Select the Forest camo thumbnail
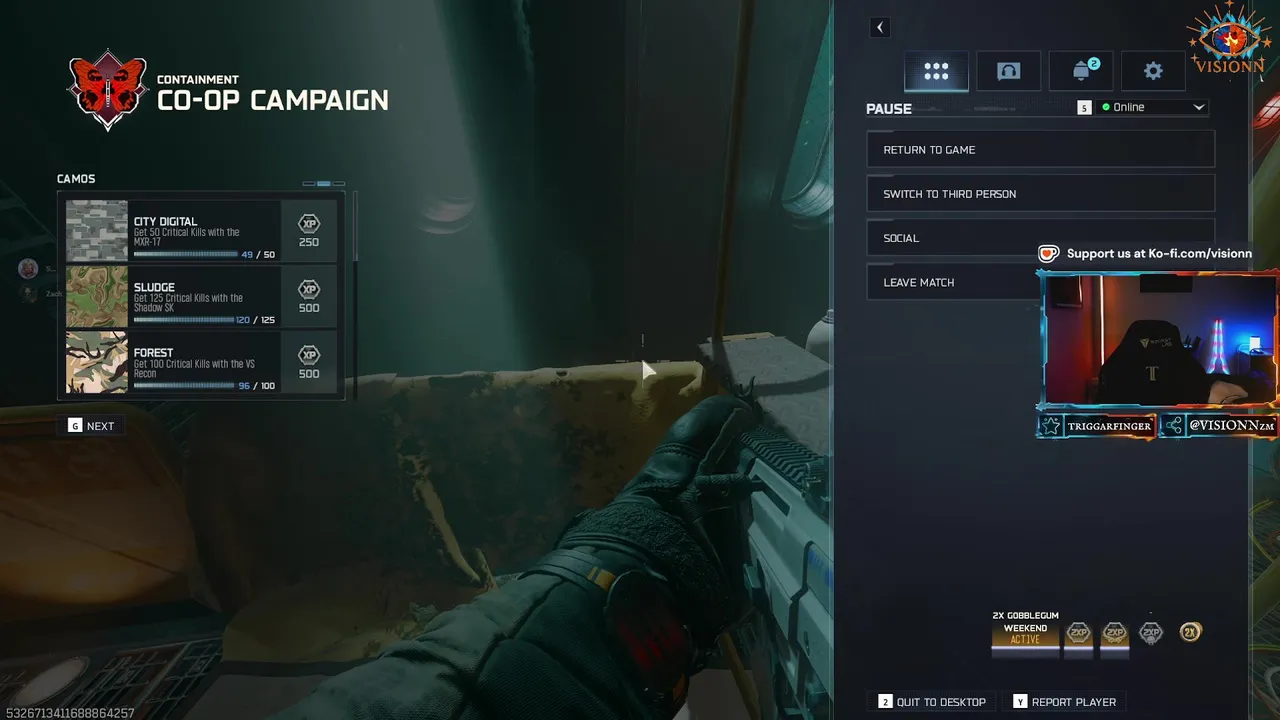1280x720 pixels. (x=97, y=362)
